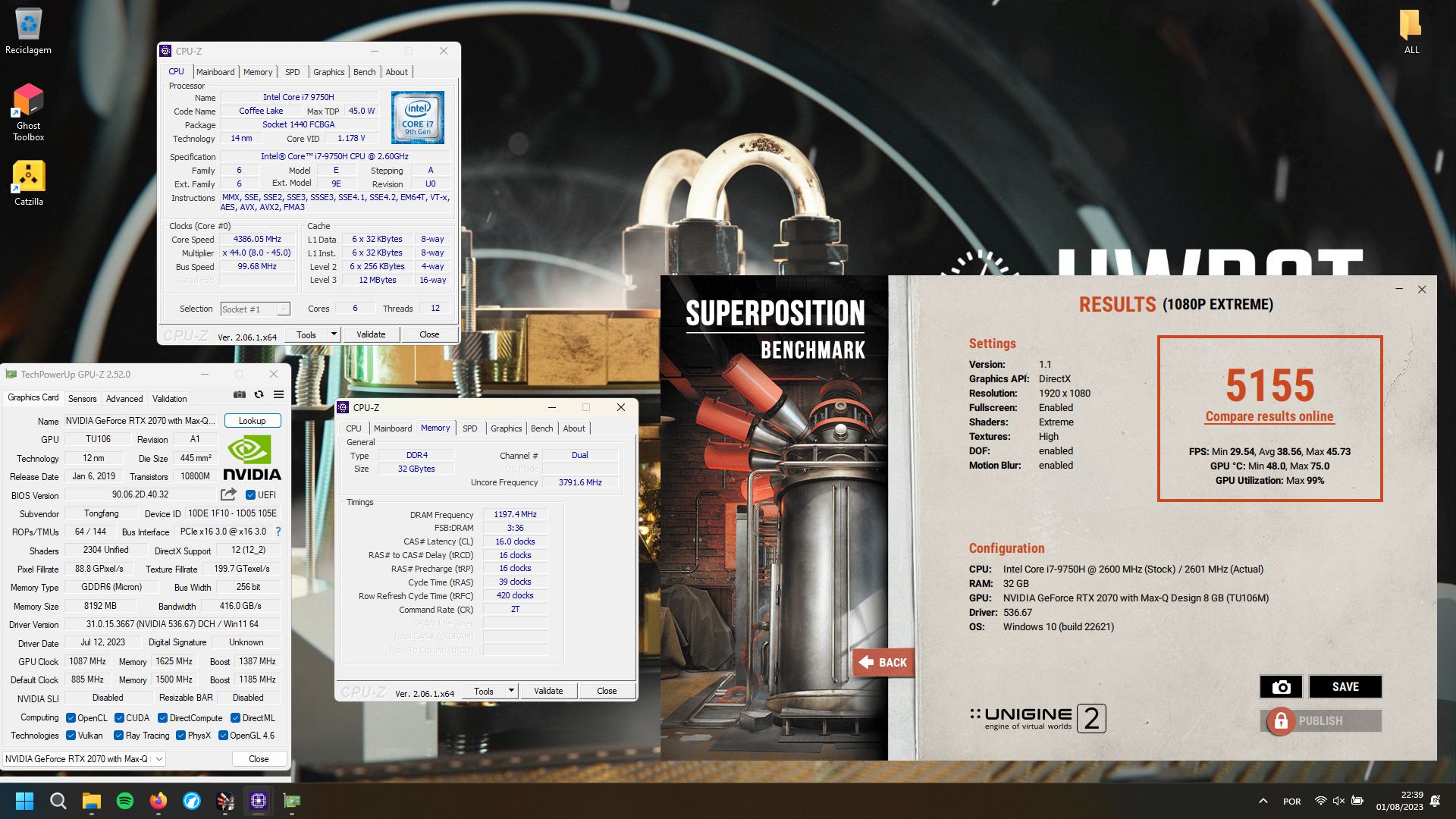1456x819 pixels.
Task: Switch to Graphics tab in lower CPU-Z window
Action: coord(506,428)
